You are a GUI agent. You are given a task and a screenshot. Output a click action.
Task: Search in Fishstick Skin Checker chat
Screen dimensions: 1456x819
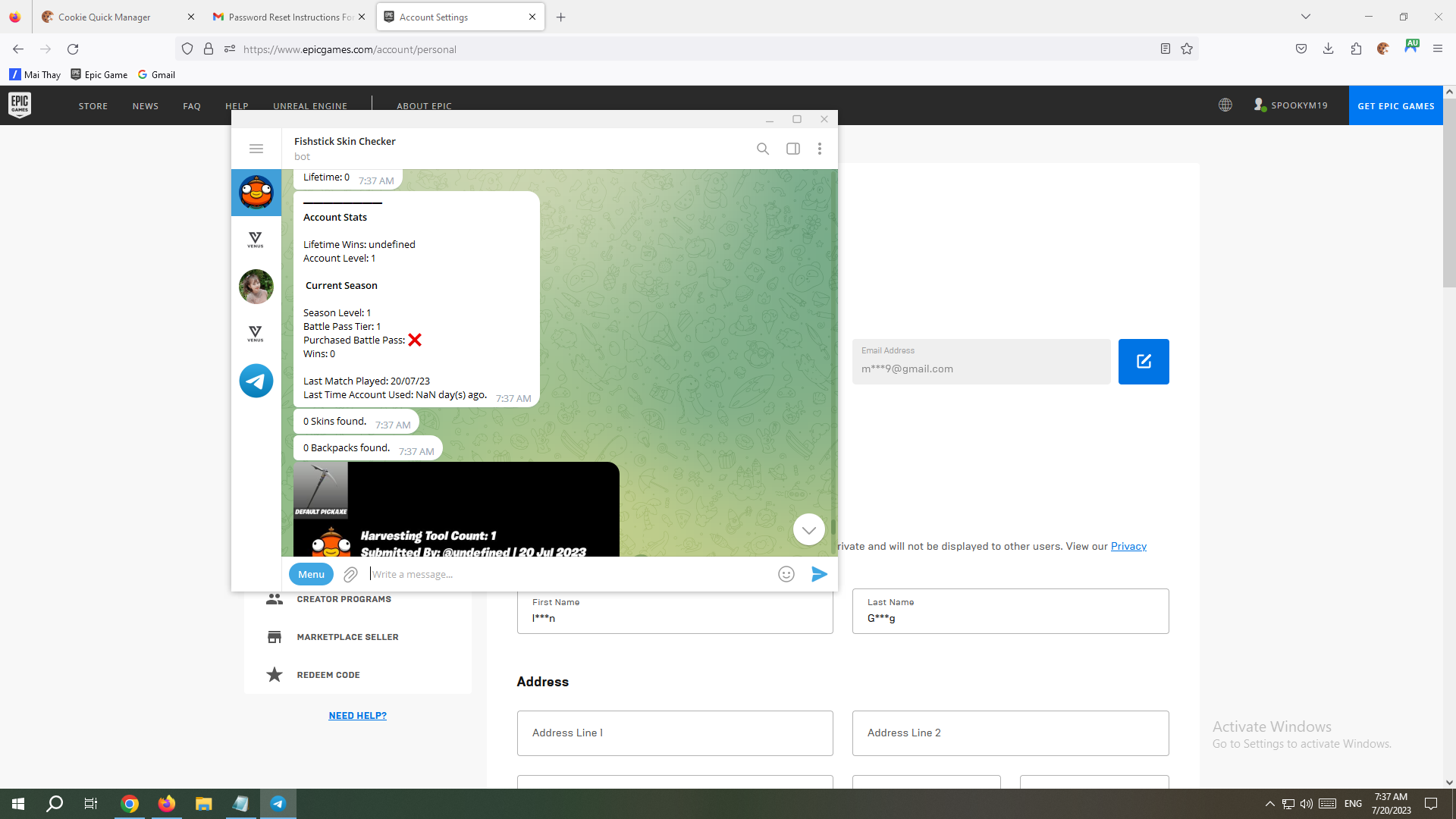pos(763,149)
